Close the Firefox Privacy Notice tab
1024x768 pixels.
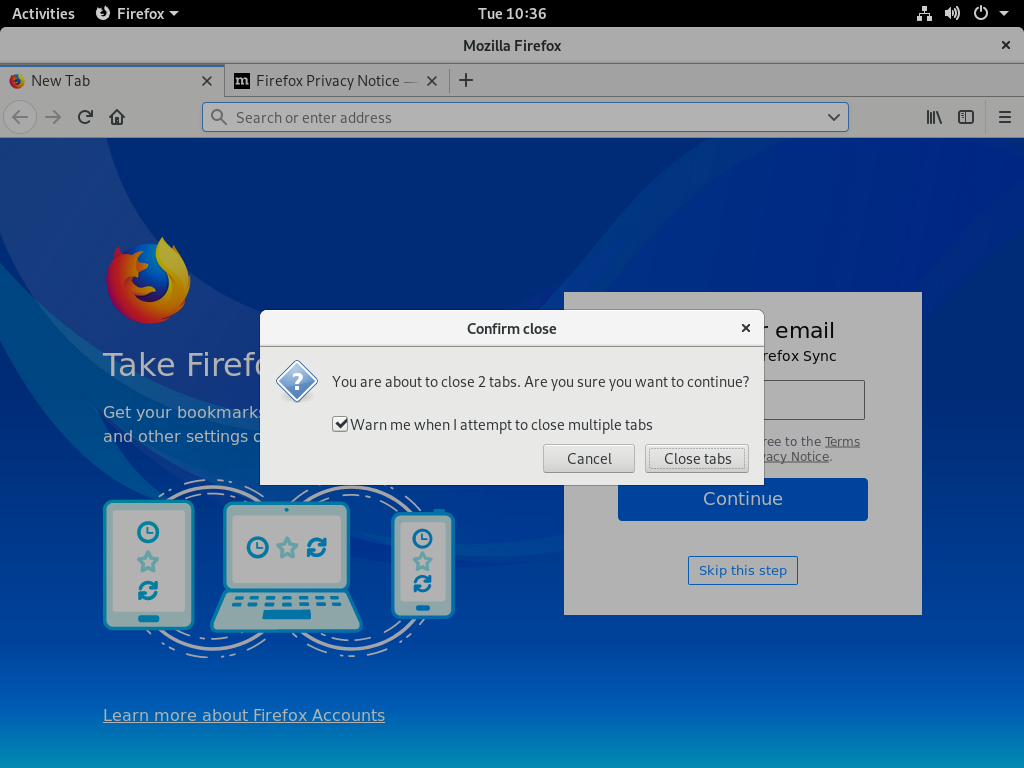(x=432, y=81)
